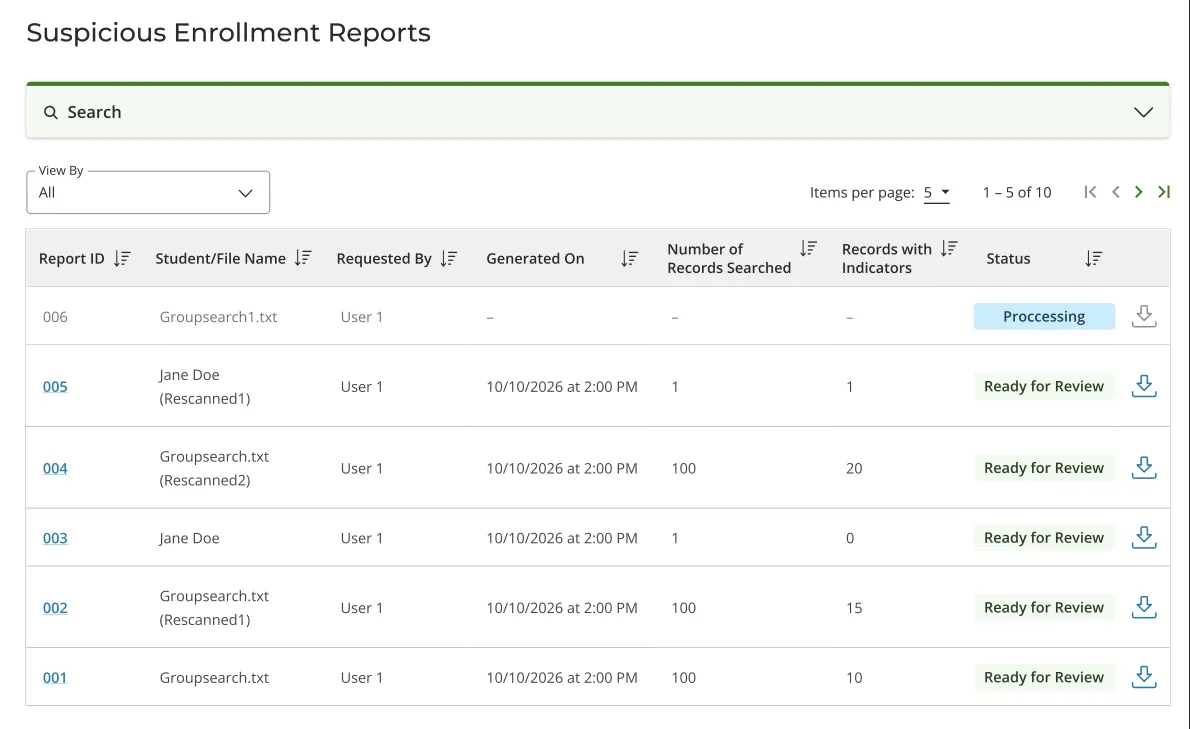This screenshot has height=729, width=1190.
Task: Click the Search label text
Action: tap(94, 112)
